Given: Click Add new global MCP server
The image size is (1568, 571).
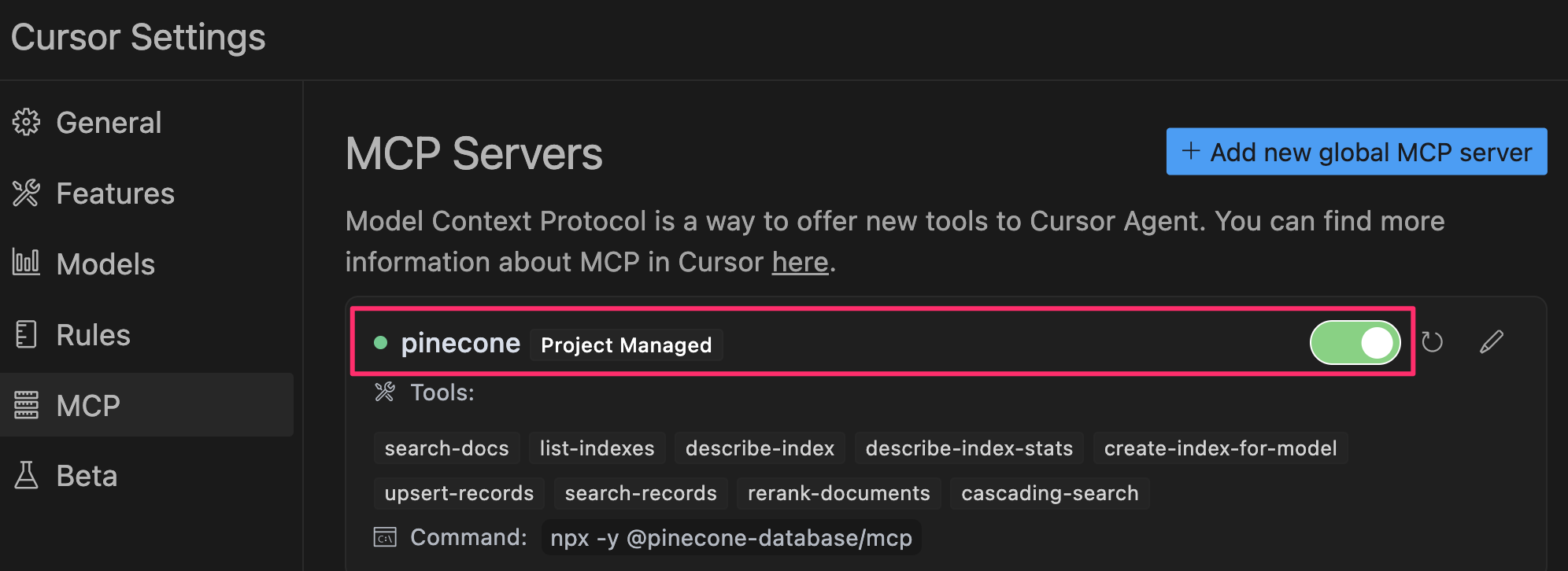Looking at the screenshot, I should tap(1355, 151).
